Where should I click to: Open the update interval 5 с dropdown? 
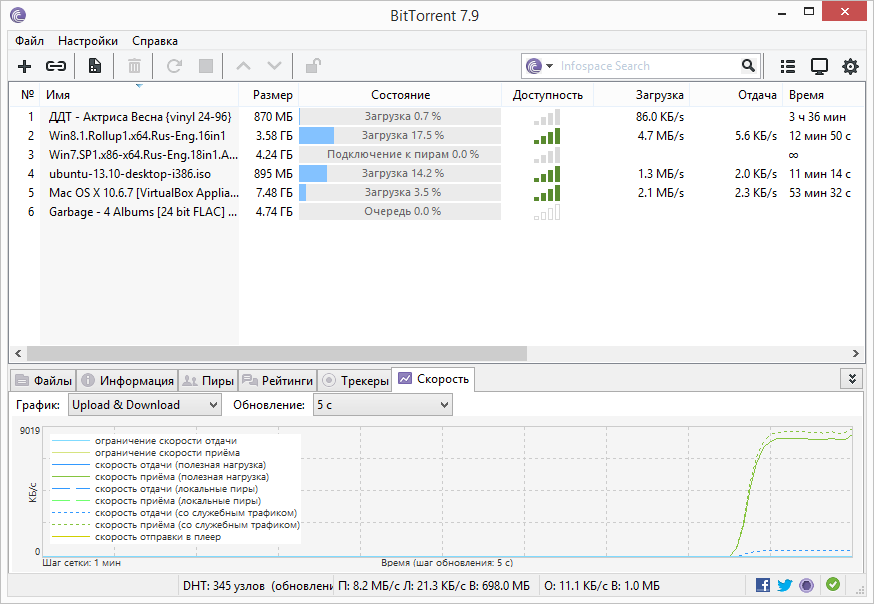coord(382,405)
